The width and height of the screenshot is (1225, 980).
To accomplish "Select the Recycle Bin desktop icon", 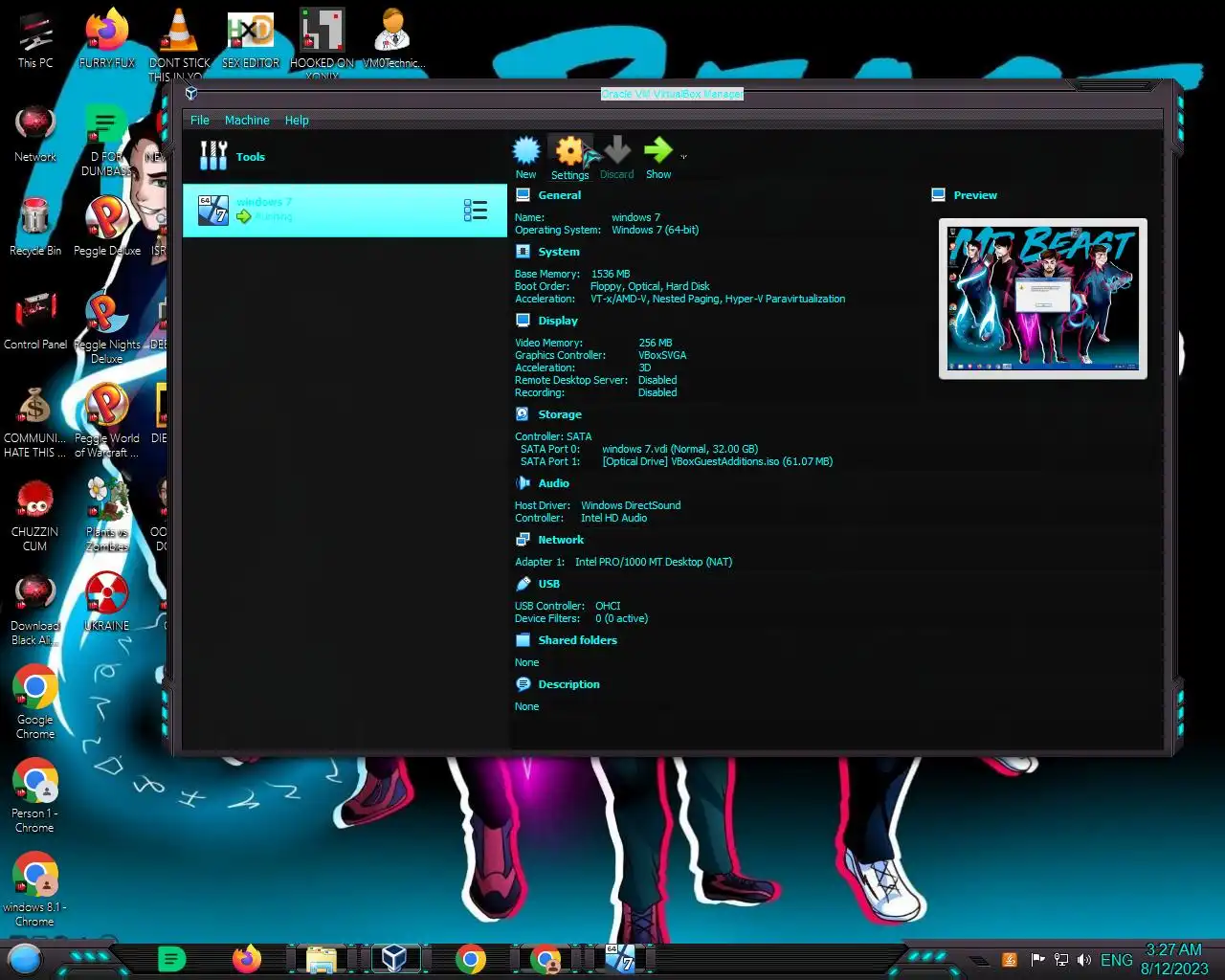I will point(35,228).
